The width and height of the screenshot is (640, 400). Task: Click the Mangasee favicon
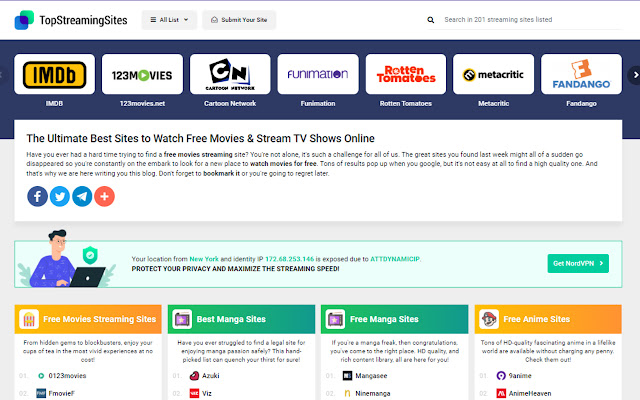347,376
